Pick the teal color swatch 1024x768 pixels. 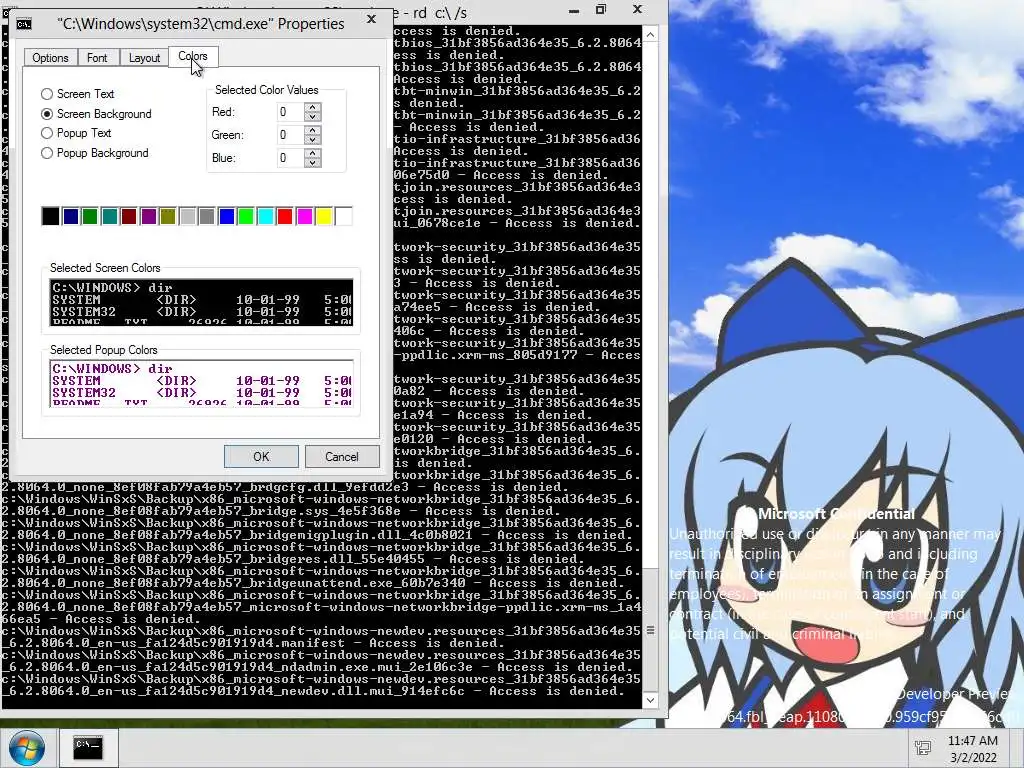coord(110,216)
